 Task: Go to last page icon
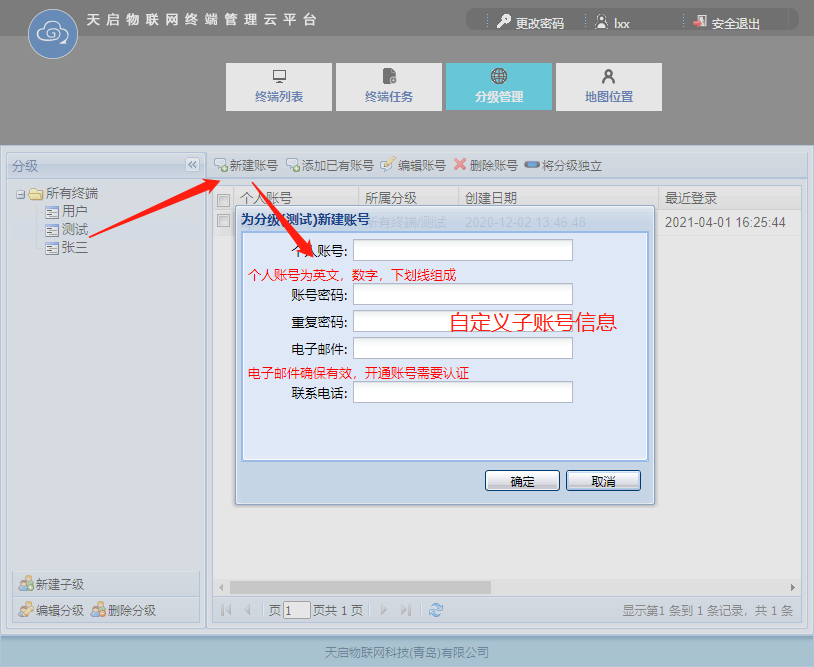tap(405, 610)
